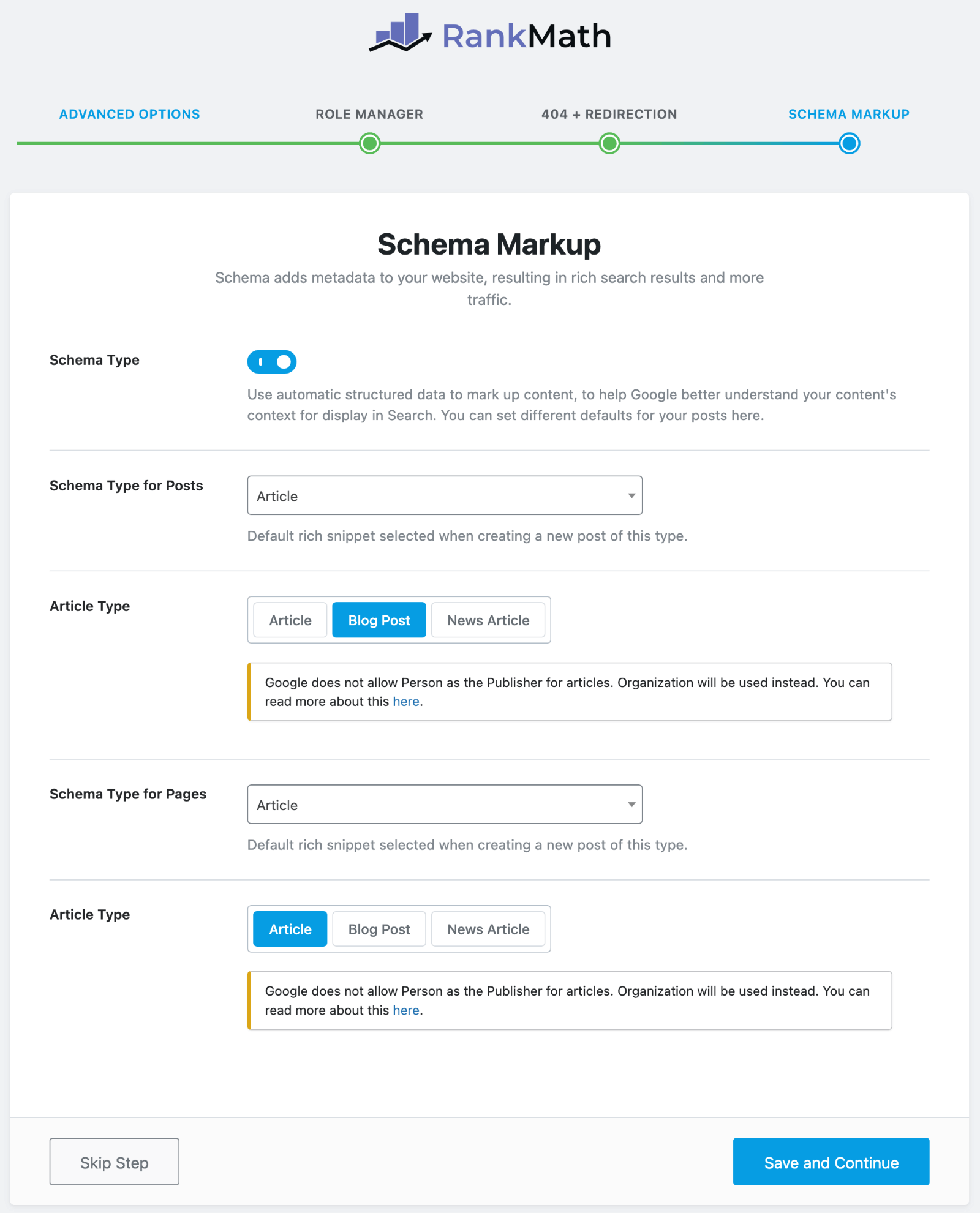Select Article type for posts
Viewport: 980px width, 1213px height.
(290, 620)
